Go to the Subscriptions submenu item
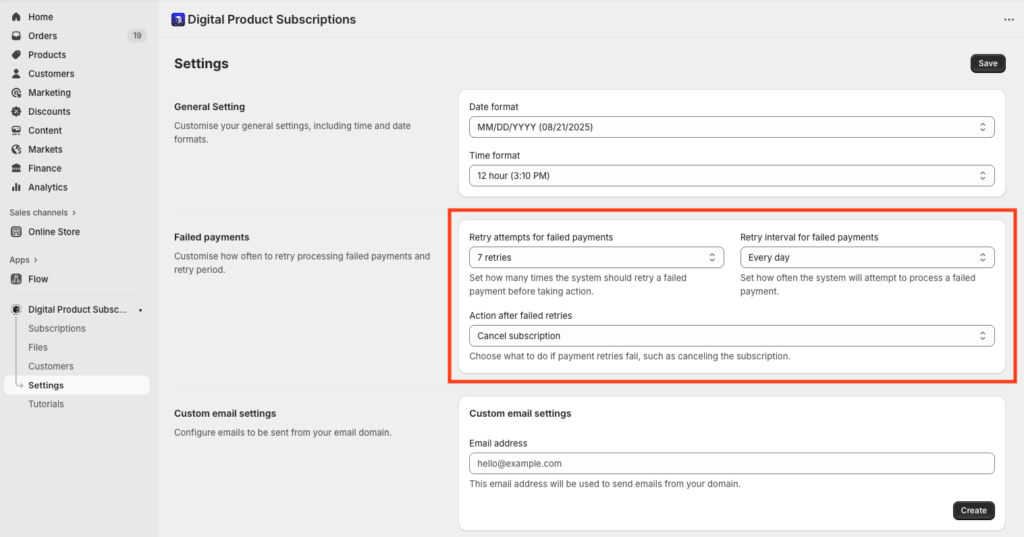Image resolution: width=1024 pixels, height=537 pixels. tap(57, 329)
